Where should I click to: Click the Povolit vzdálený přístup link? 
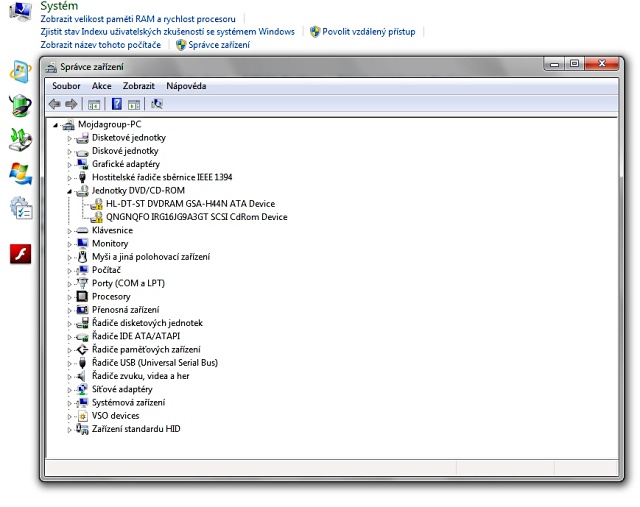[x=369, y=32]
